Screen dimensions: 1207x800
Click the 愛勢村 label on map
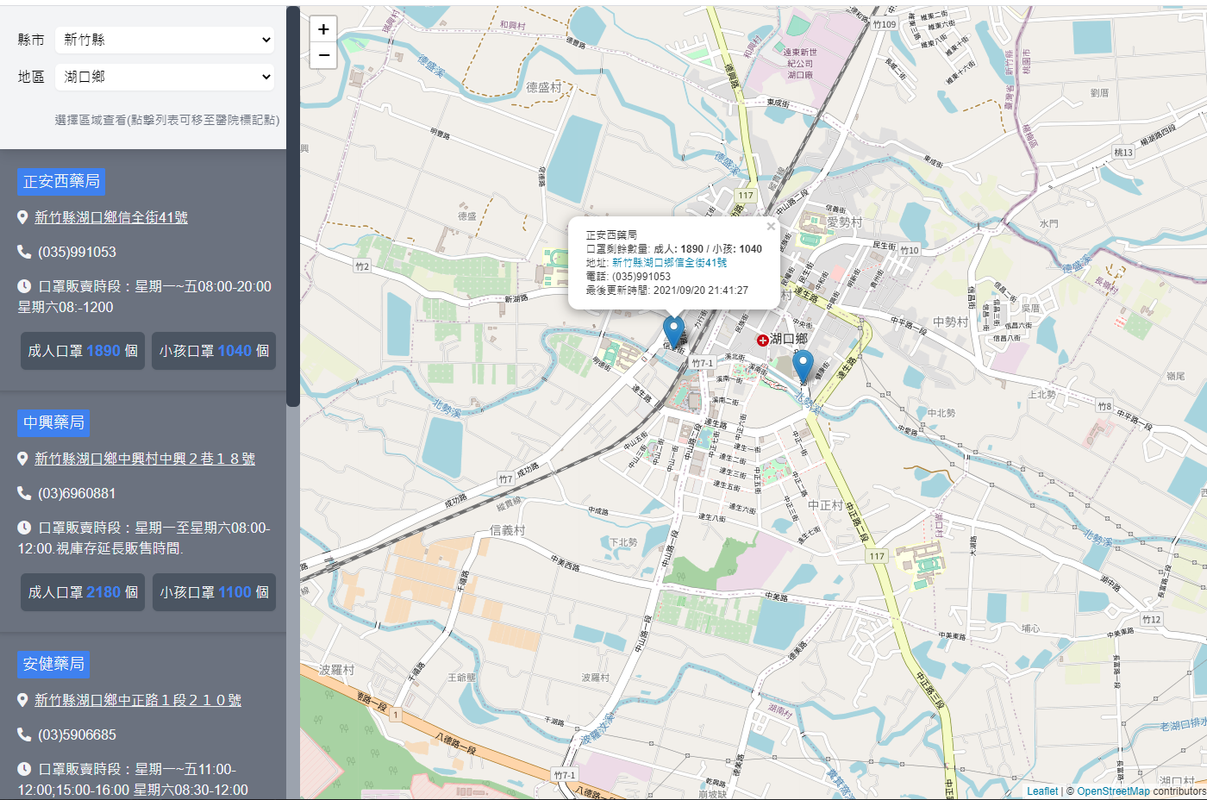843,222
